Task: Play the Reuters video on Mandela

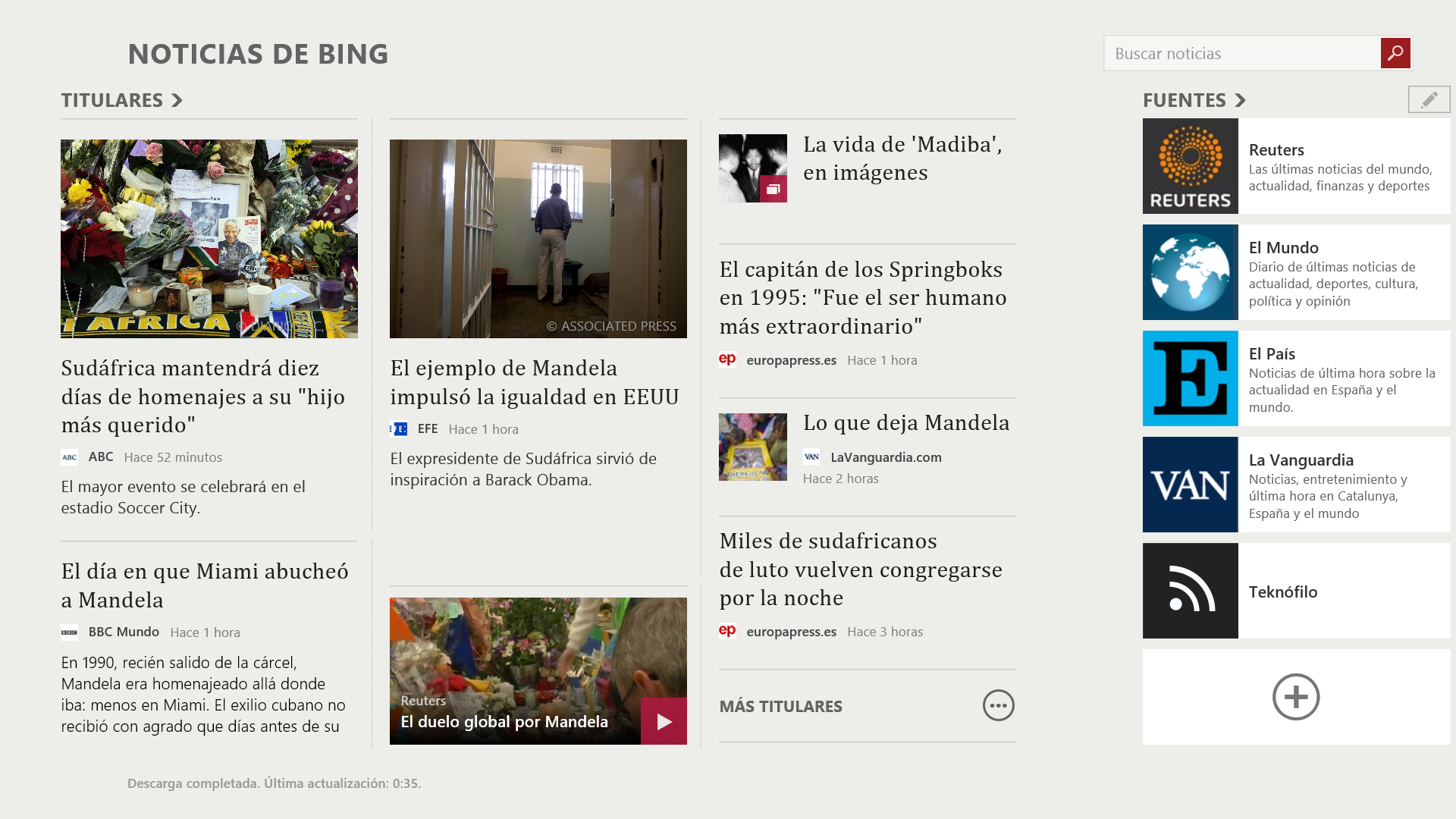Action: (x=664, y=721)
